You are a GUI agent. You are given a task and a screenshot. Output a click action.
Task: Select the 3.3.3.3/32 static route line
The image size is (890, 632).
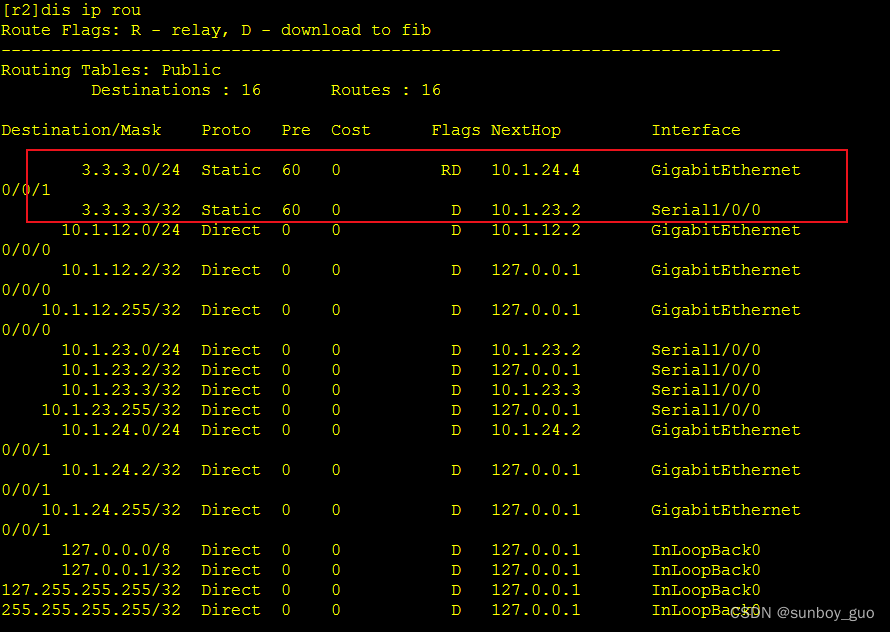130,210
